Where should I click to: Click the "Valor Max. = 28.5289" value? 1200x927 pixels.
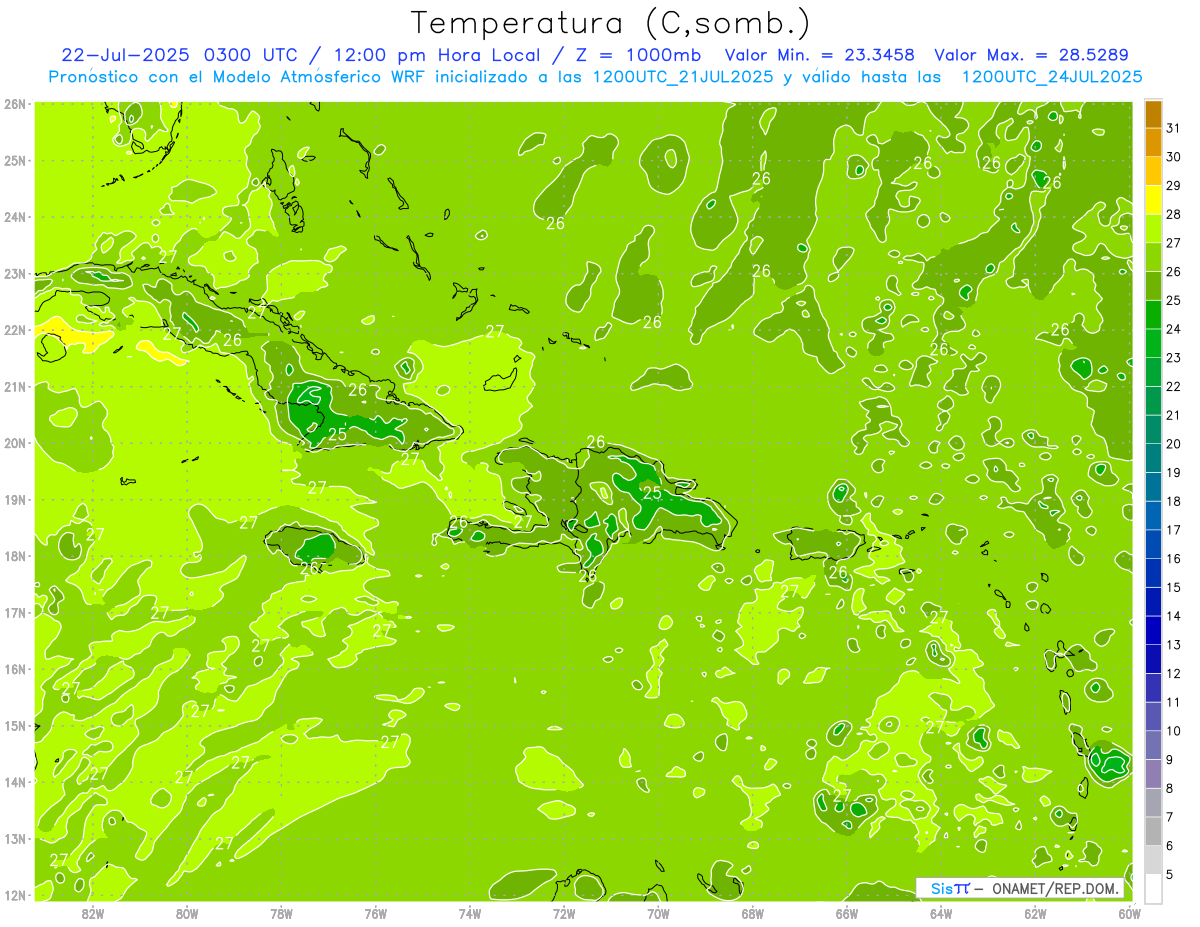[x=1031, y=55]
